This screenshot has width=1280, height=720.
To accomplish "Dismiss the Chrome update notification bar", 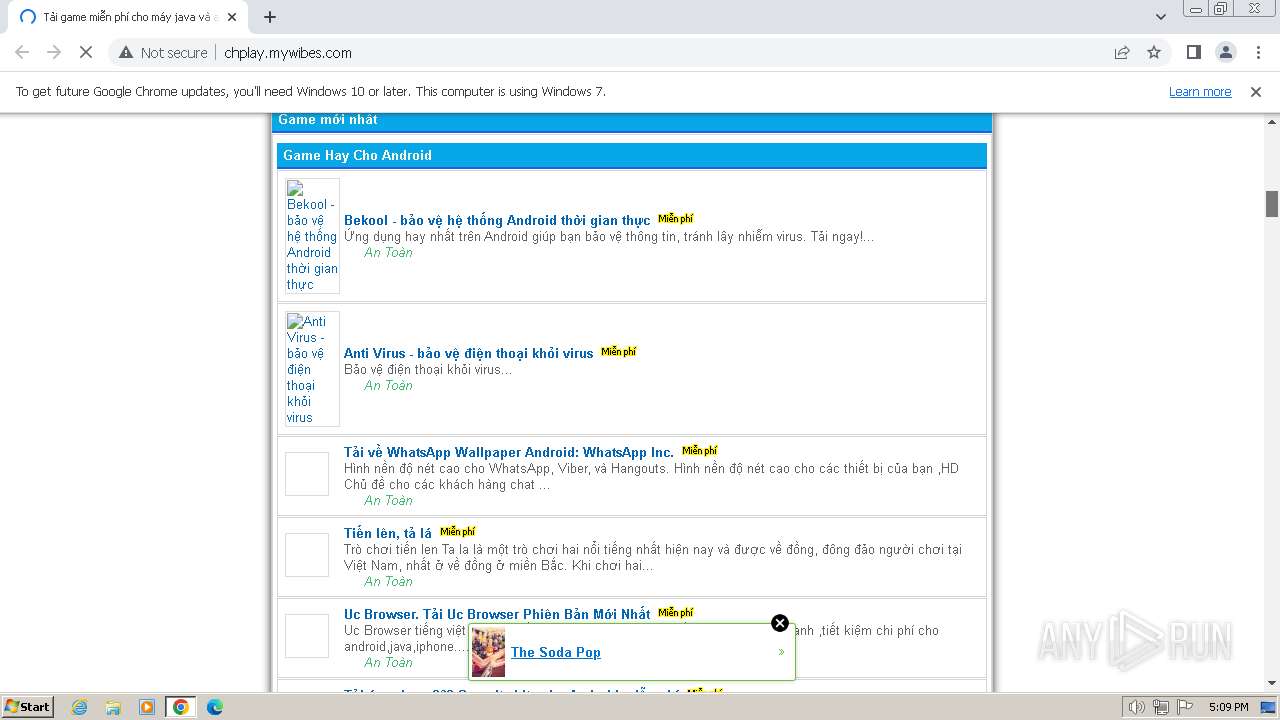I will click(1256, 91).
